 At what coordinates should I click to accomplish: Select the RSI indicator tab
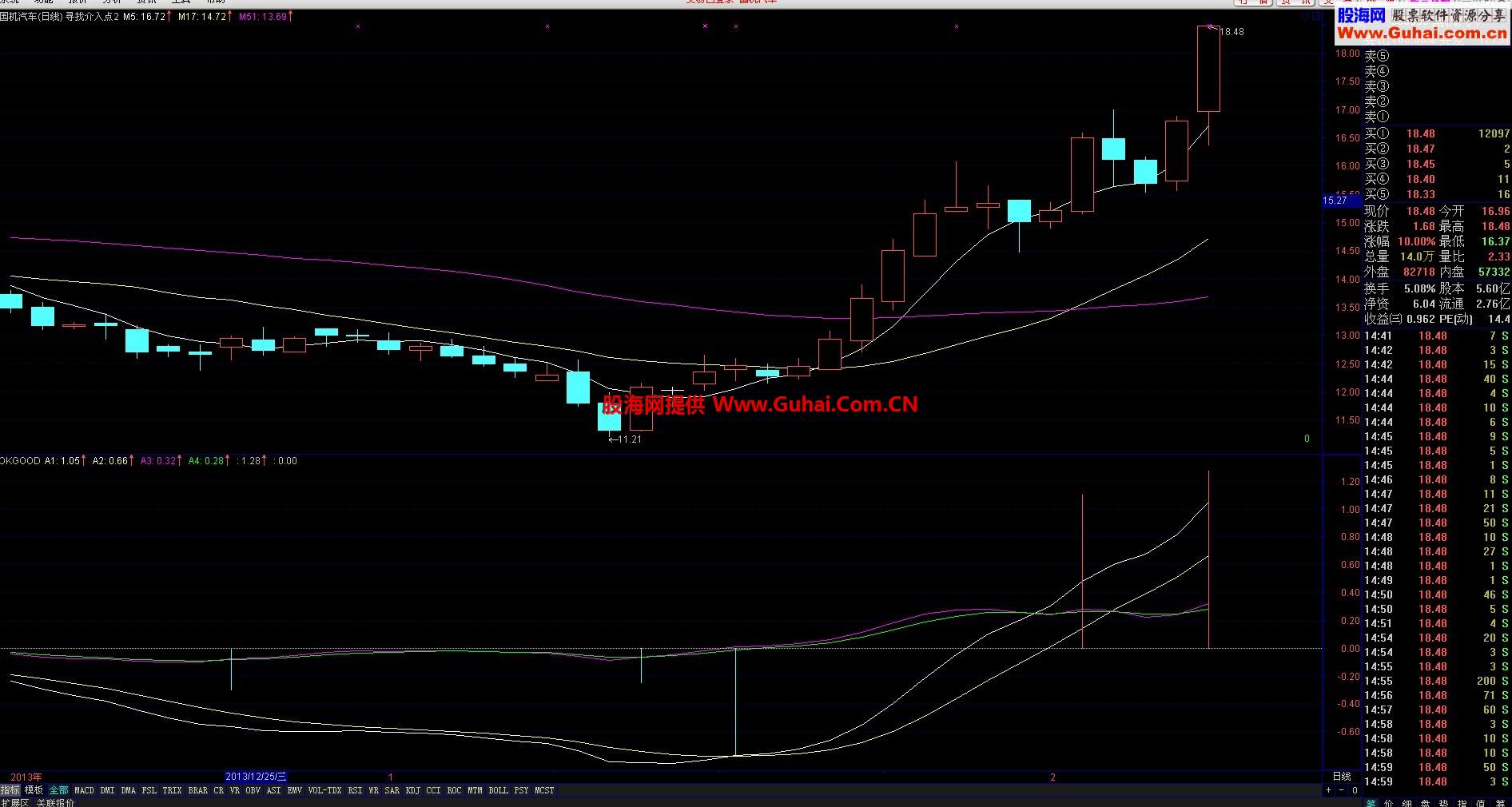point(355,790)
